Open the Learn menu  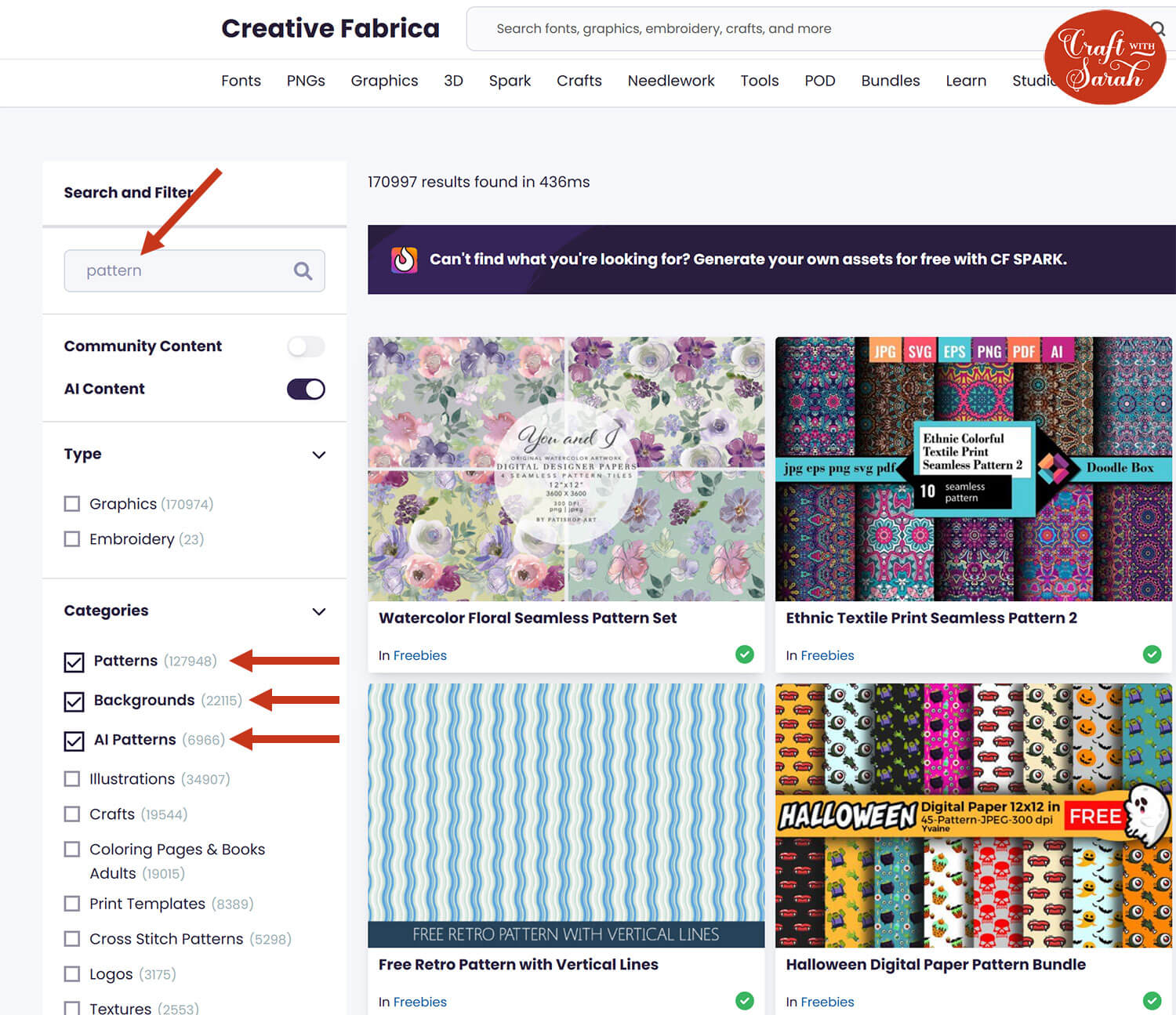coord(966,81)
